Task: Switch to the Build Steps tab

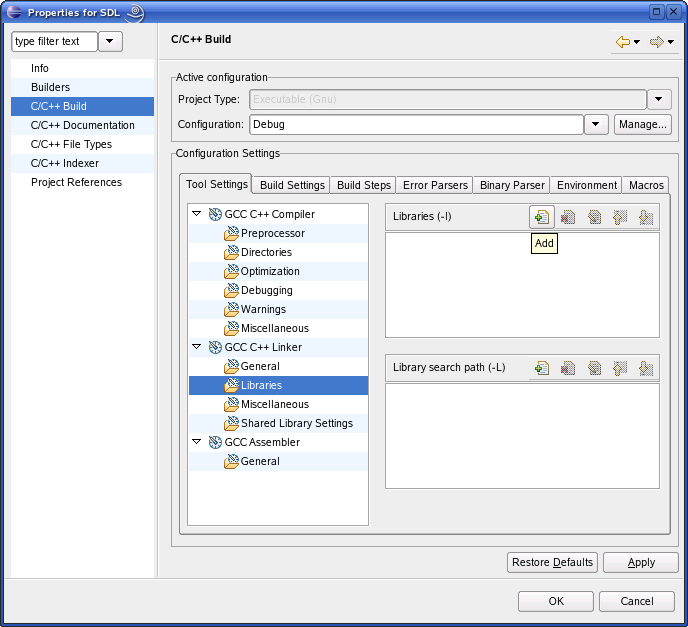Action: click(364, 185)
